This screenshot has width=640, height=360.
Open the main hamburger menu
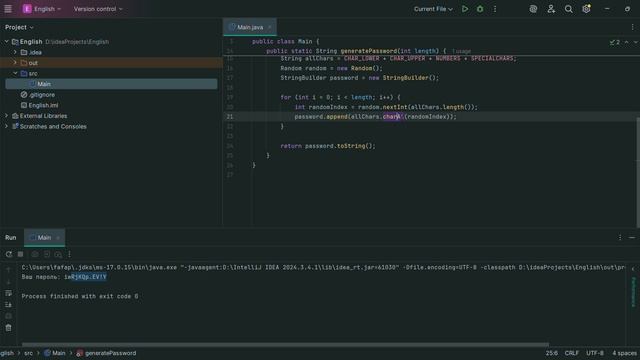coord(8,9)
